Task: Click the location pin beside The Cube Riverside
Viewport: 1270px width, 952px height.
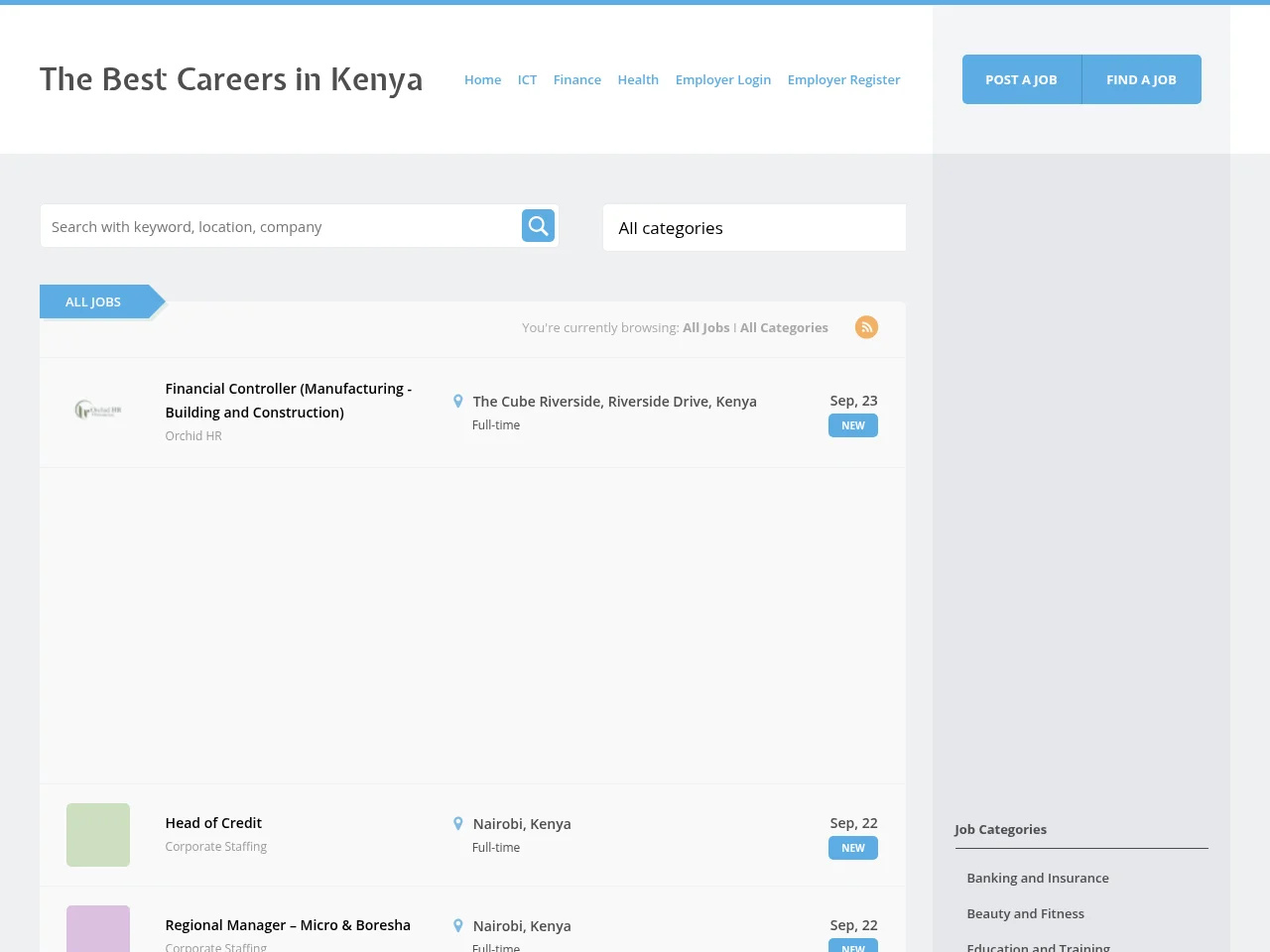Action: 457,402
